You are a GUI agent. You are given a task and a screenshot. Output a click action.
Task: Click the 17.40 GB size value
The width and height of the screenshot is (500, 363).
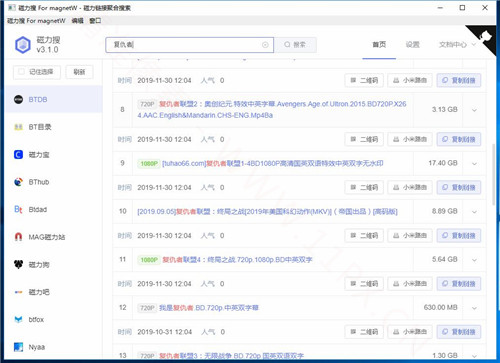pos(443,163)
